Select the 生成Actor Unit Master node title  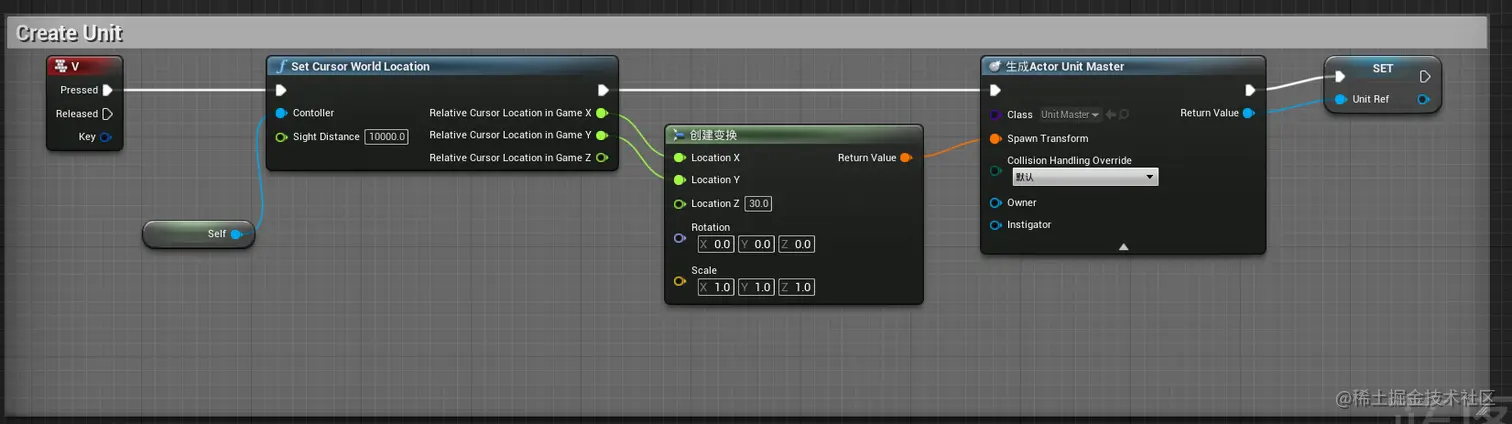[x=1065, y=67]
